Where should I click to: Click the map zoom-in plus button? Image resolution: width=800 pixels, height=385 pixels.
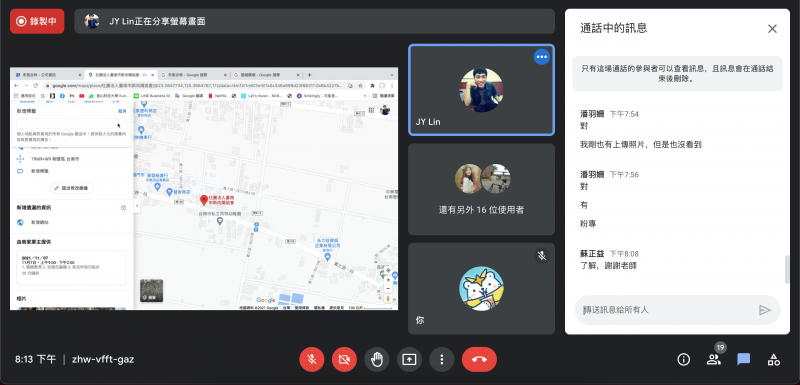[x=389, y=280]
